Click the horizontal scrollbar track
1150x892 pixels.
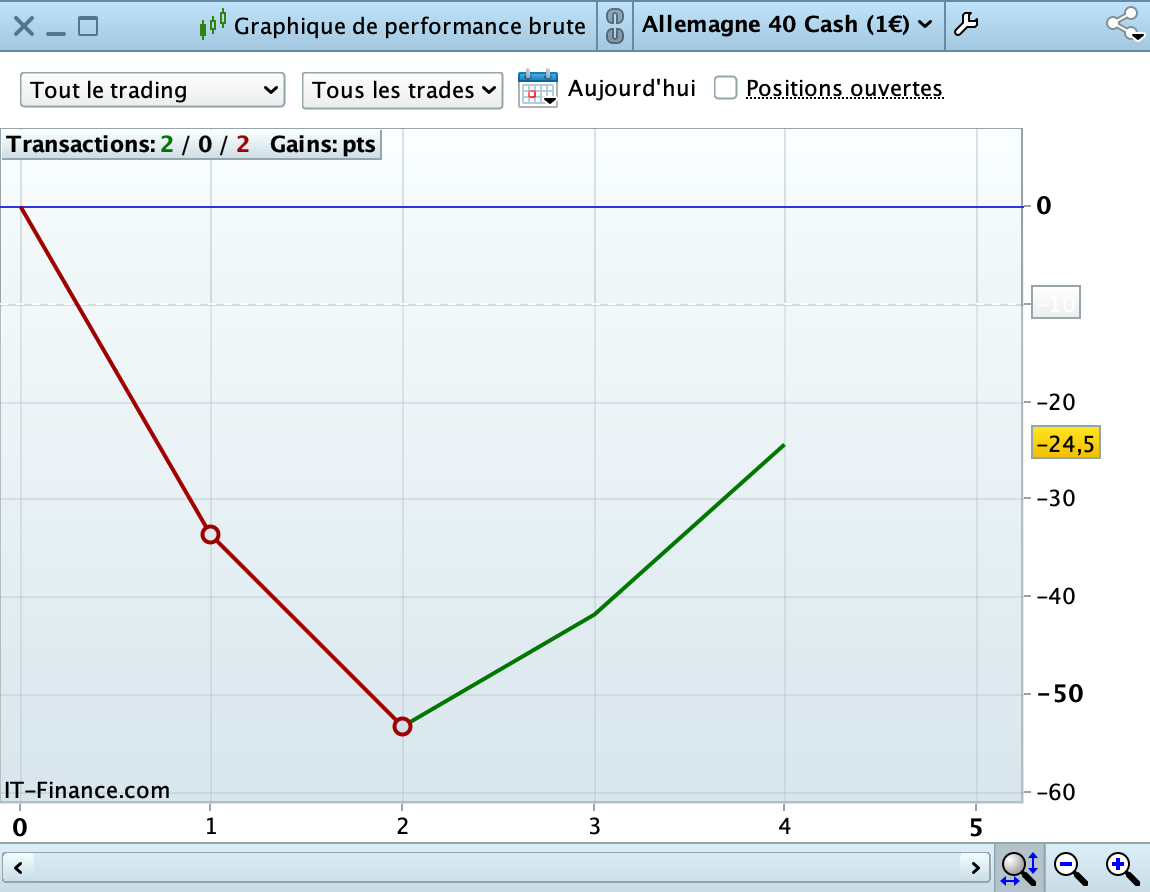[497, 869]
